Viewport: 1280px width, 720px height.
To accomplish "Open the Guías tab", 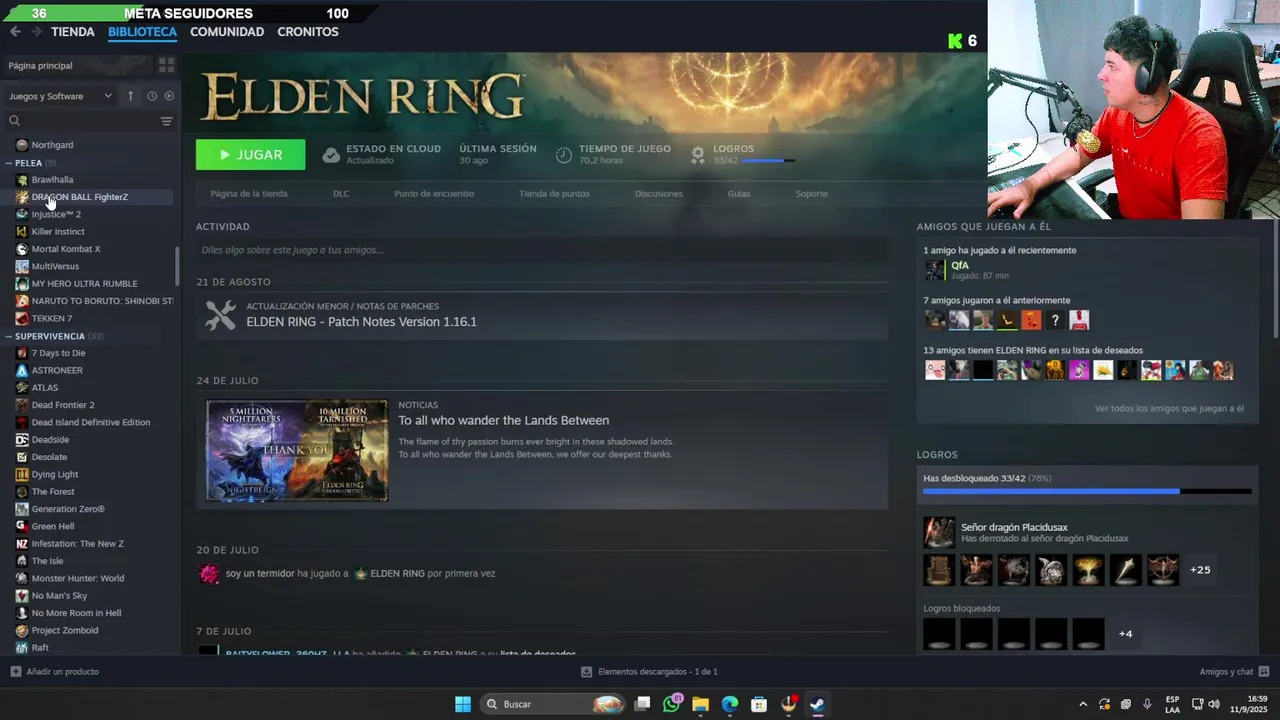I will click(739, 194).
